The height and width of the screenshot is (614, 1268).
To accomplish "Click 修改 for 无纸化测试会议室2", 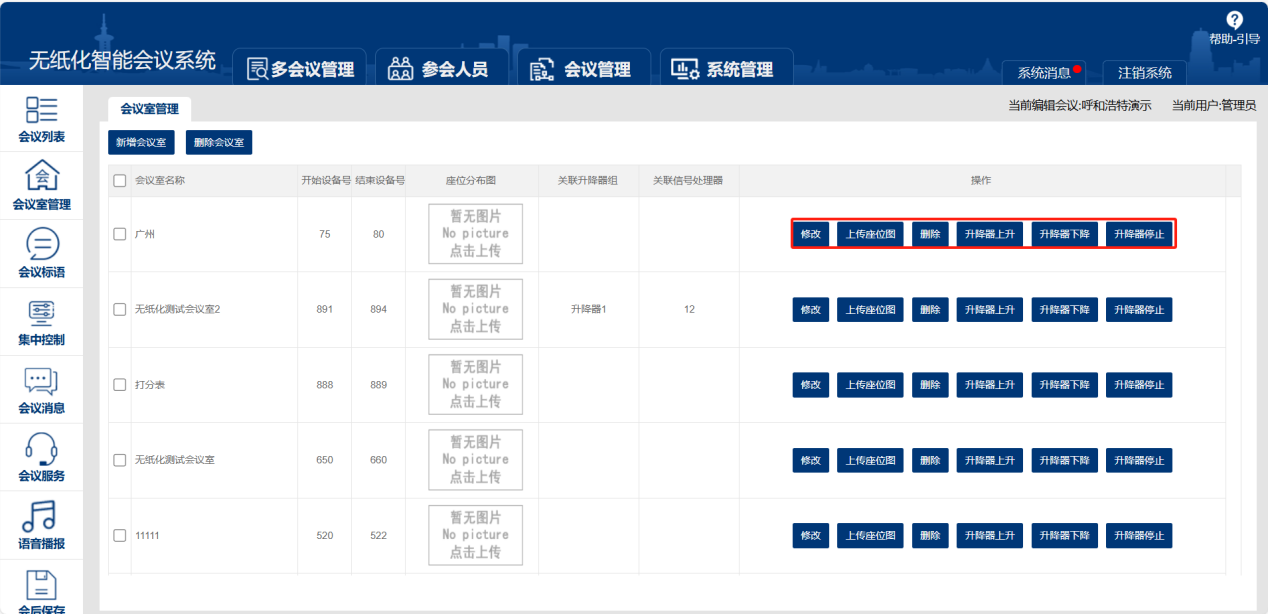I will [811, 310].
